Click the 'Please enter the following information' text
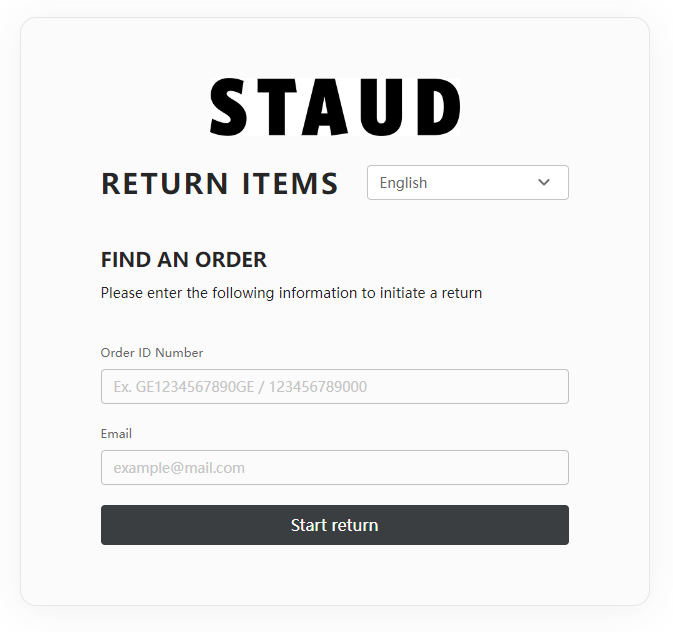This screenshot has height=632, width=673. [x=291, y=294]
